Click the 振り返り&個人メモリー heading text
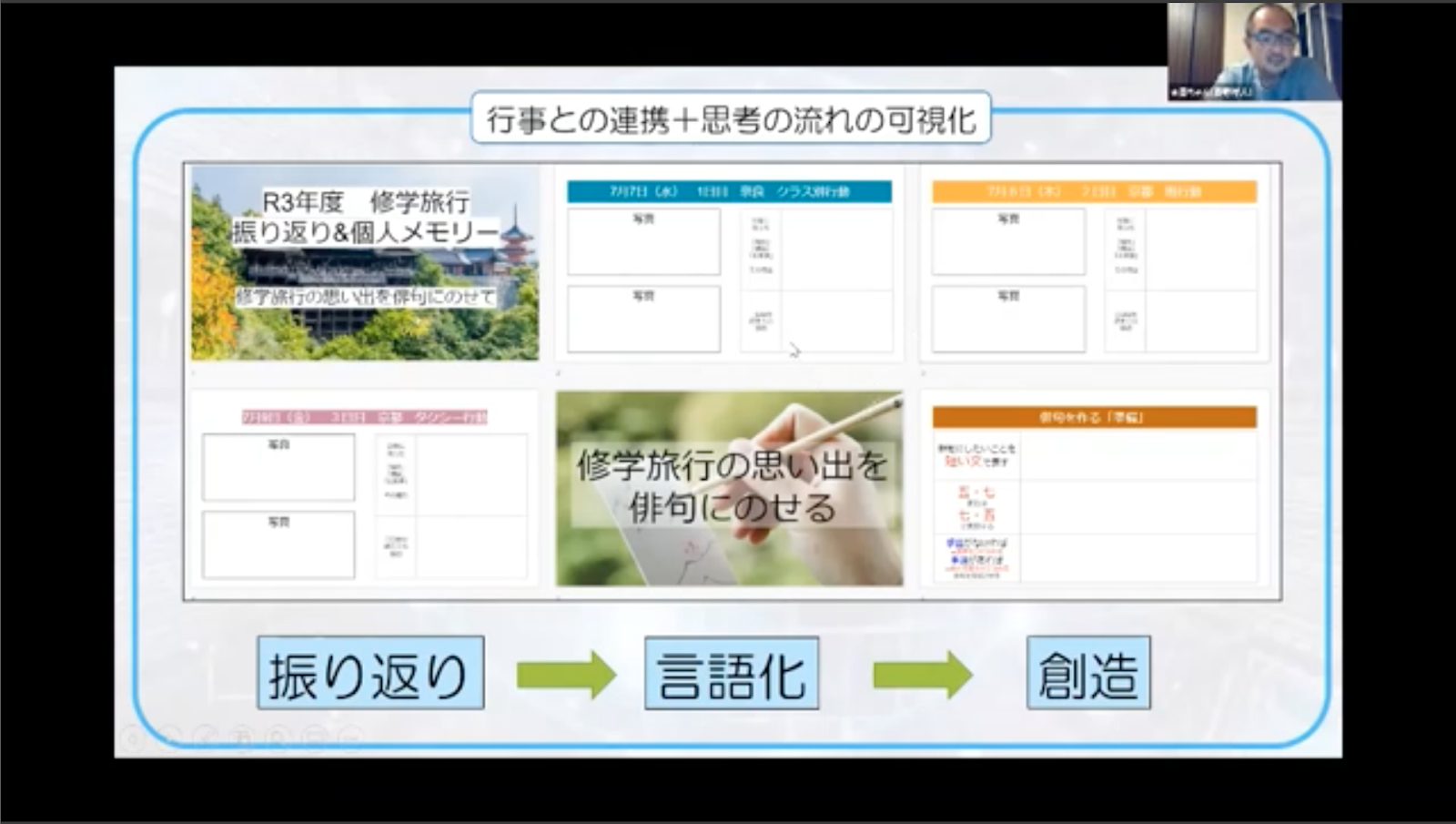 (x=366, y=233)
